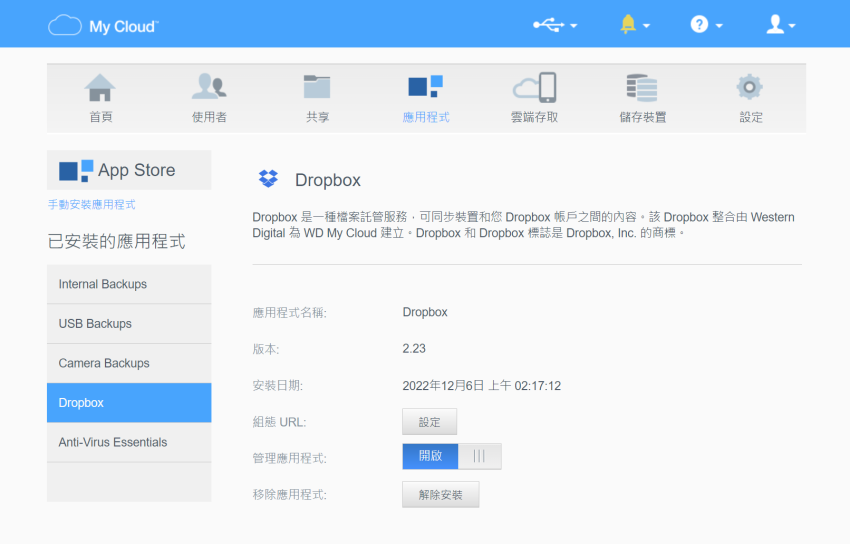Select 應用程式 apps icon
Viewport: 850px width, 544px height.
(x=426, y=87)
